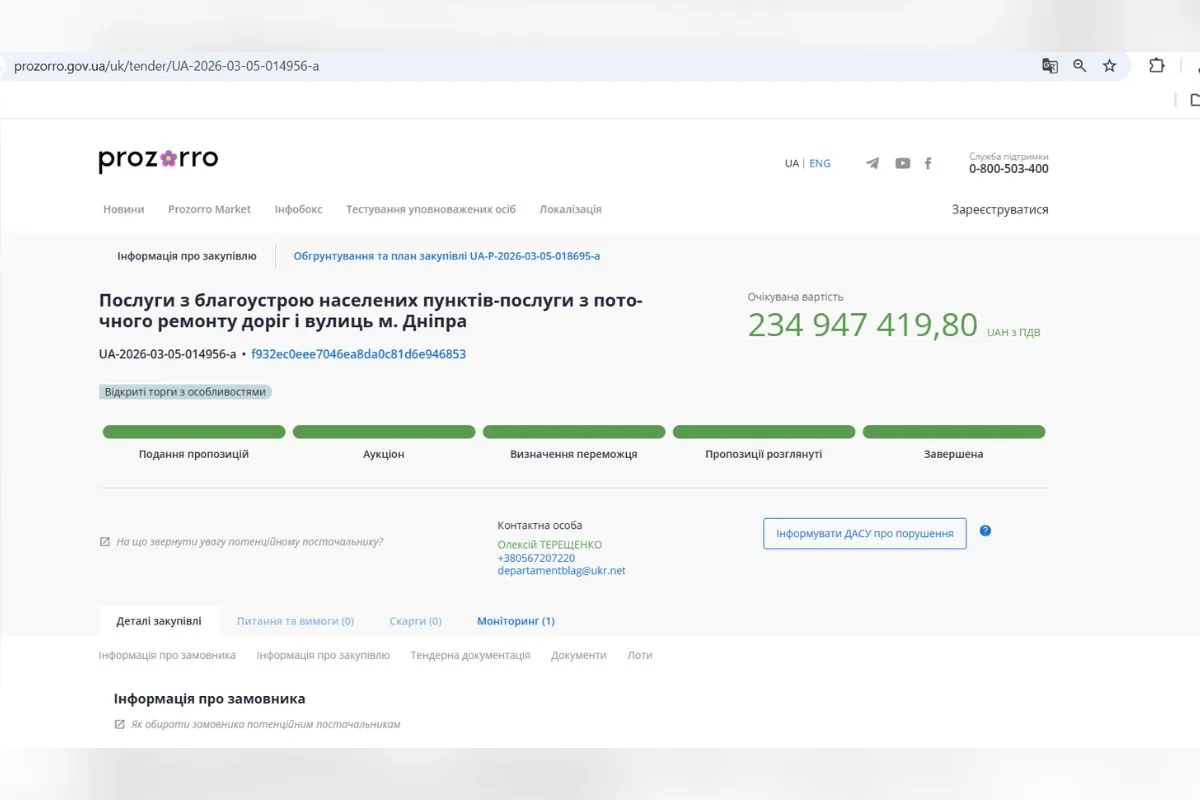
Task: Open the Prozorro YouTube channel icon
Action: click(x=902, y=162)
